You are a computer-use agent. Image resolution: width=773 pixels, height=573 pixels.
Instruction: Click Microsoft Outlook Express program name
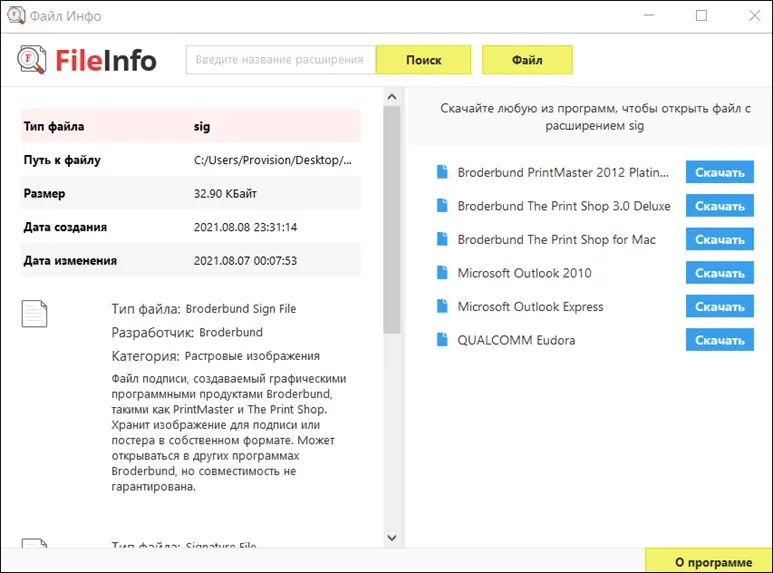click(x=530, y=306)
